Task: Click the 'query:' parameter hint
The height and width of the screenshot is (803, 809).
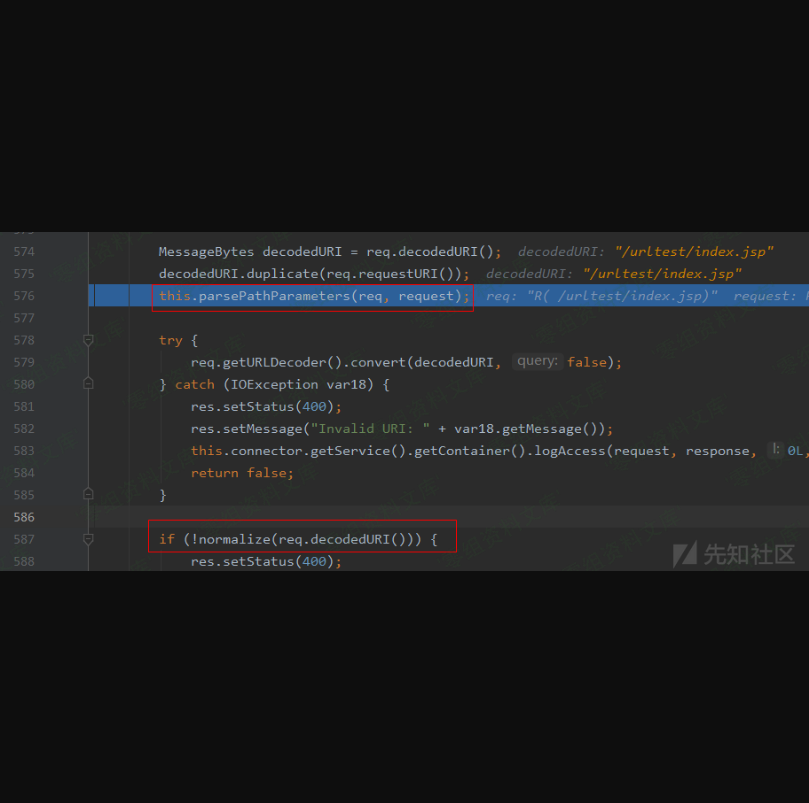Action: pyautogui.click(x=538, y=362)
